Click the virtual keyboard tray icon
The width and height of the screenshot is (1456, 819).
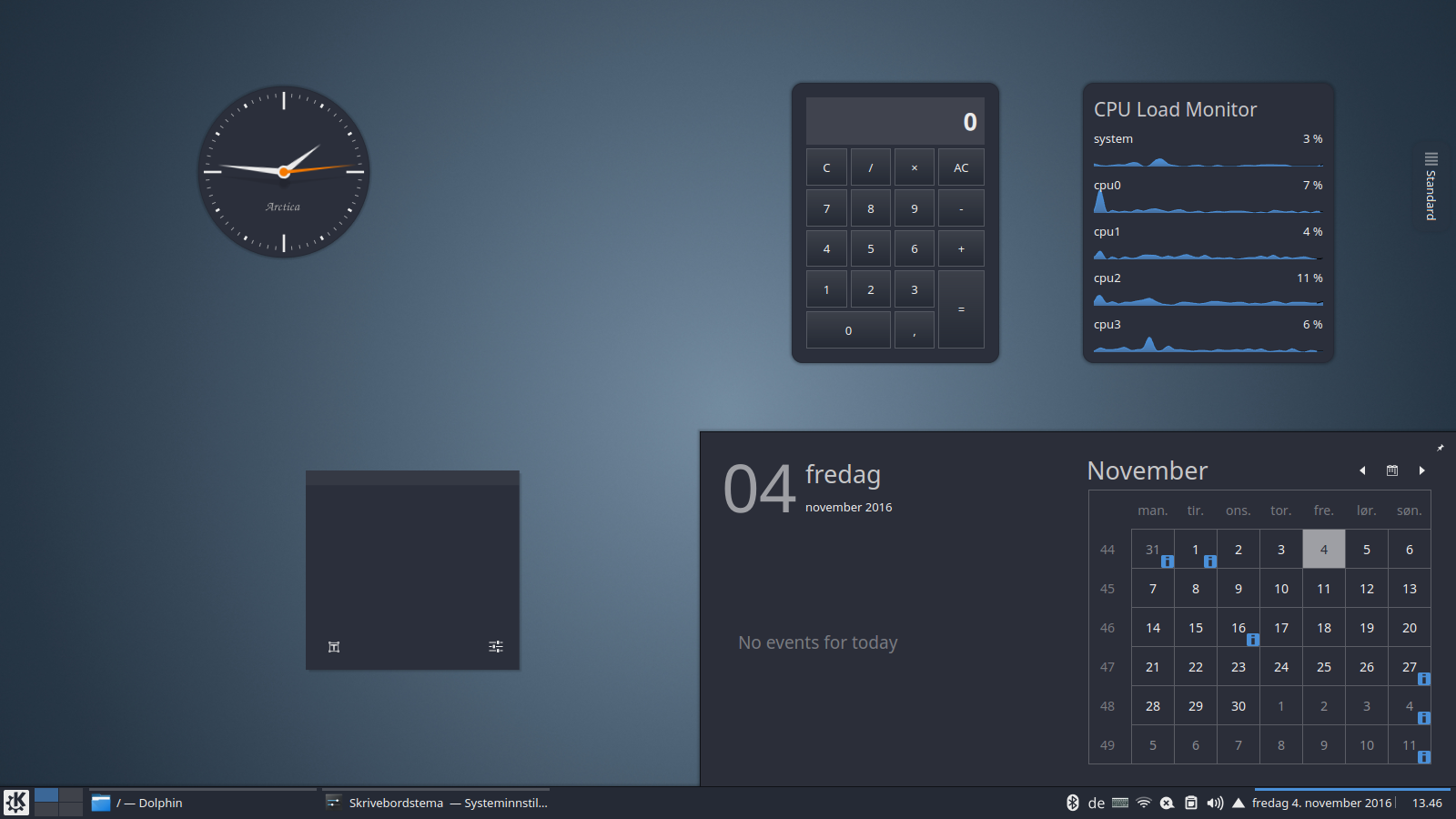[1120, 803]
